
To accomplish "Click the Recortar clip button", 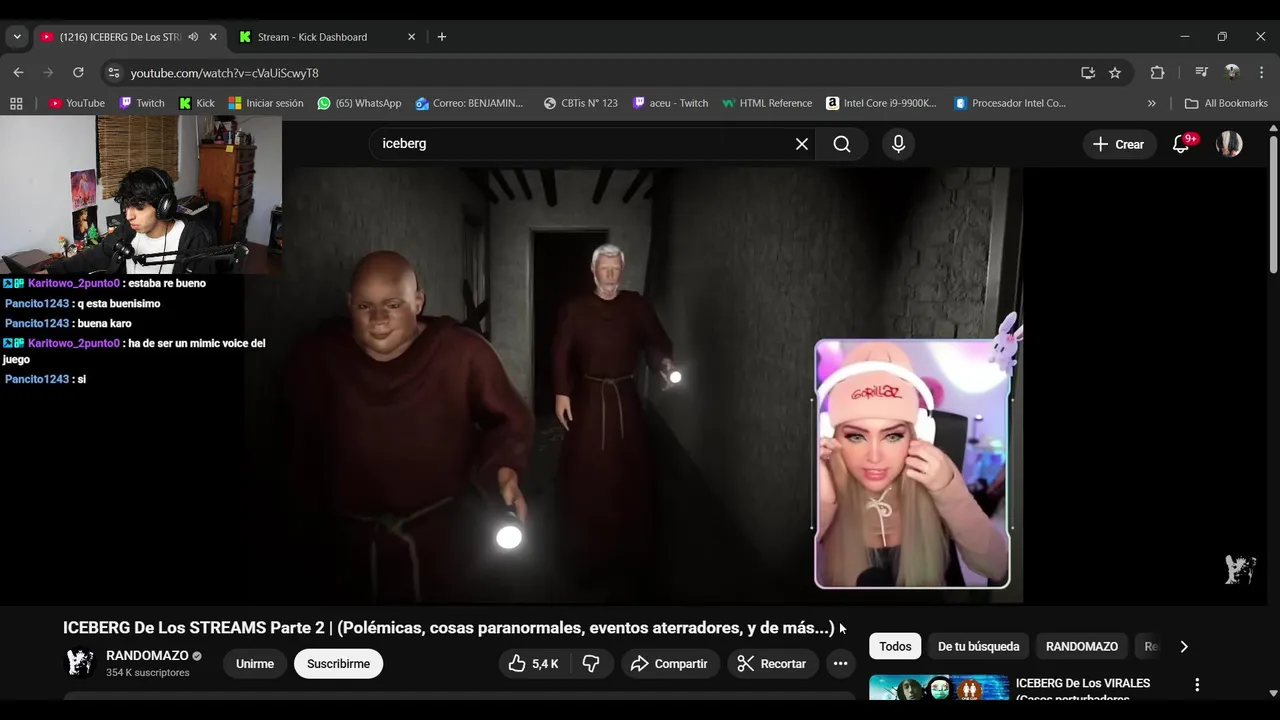I will pos(771,664).
